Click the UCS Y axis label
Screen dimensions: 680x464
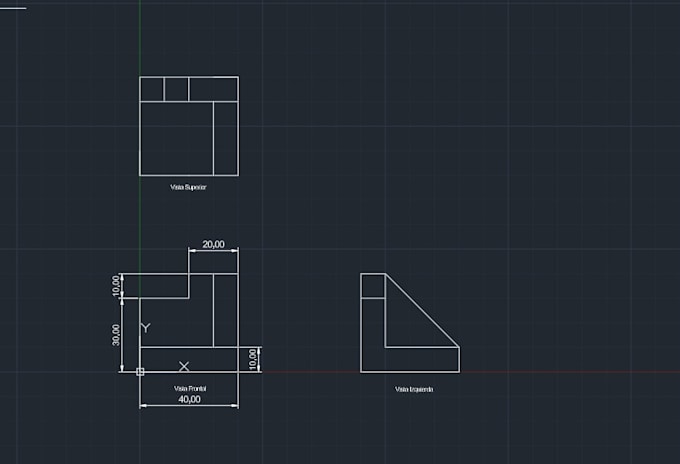pos(146,328)
